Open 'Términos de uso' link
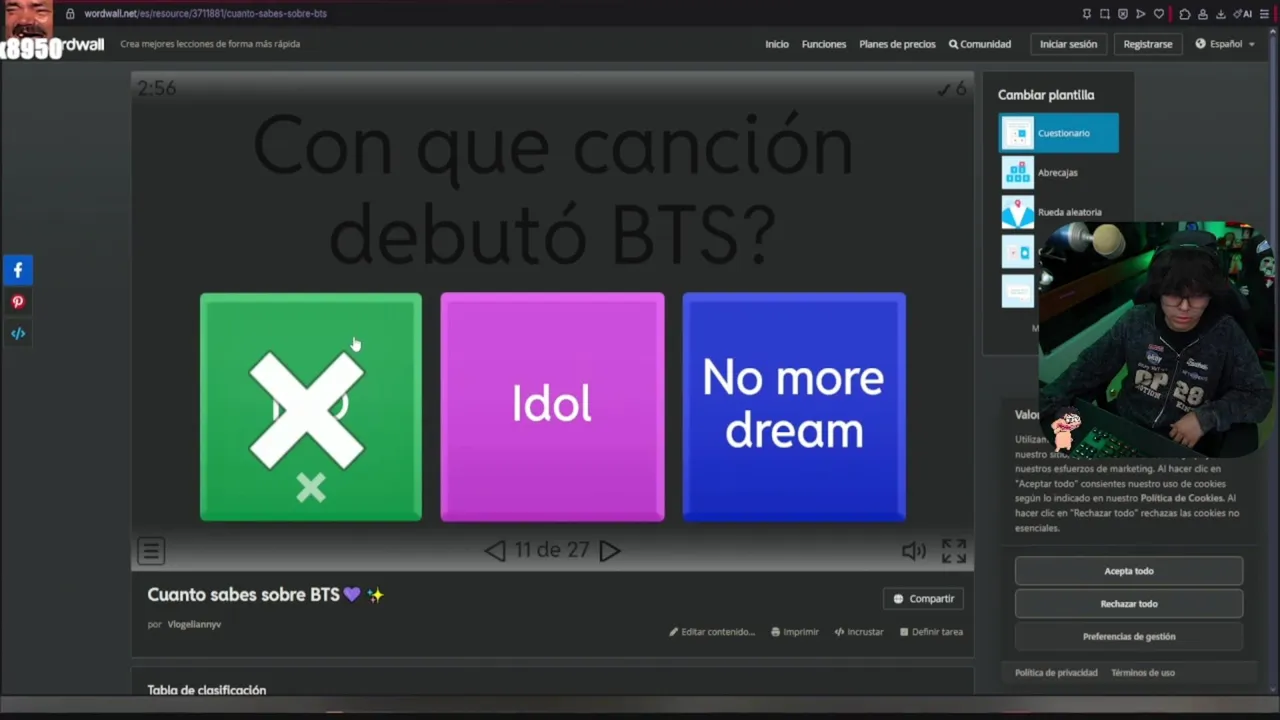The width and height of the screenshot is (1280, 720). [x=1143, y=673]
